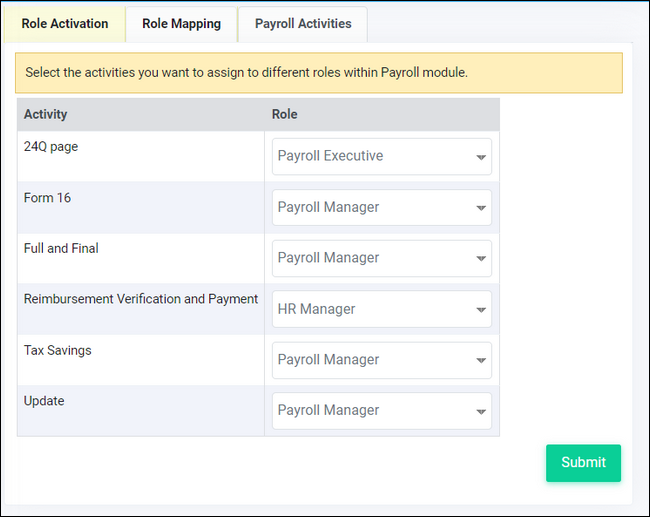Open the Full and Final role dropdown

pyautogui.click(x=382, y=258)
